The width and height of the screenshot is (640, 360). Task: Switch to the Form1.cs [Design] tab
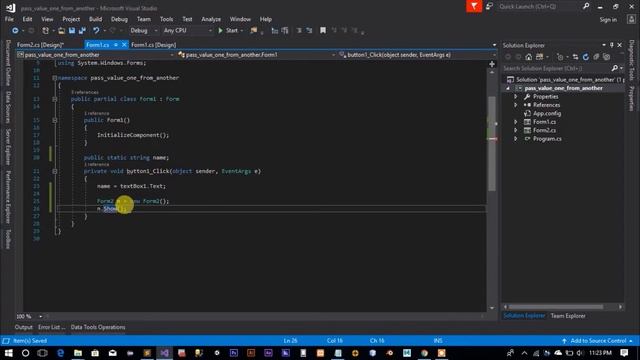point(153,45)
